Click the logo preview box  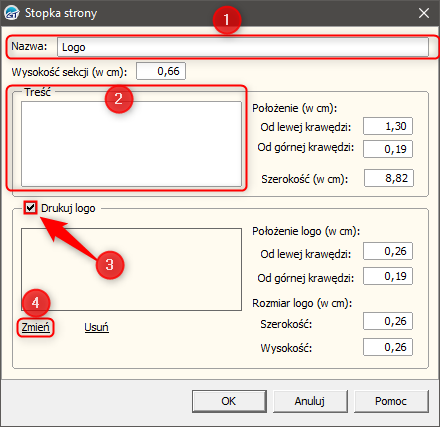131,269
